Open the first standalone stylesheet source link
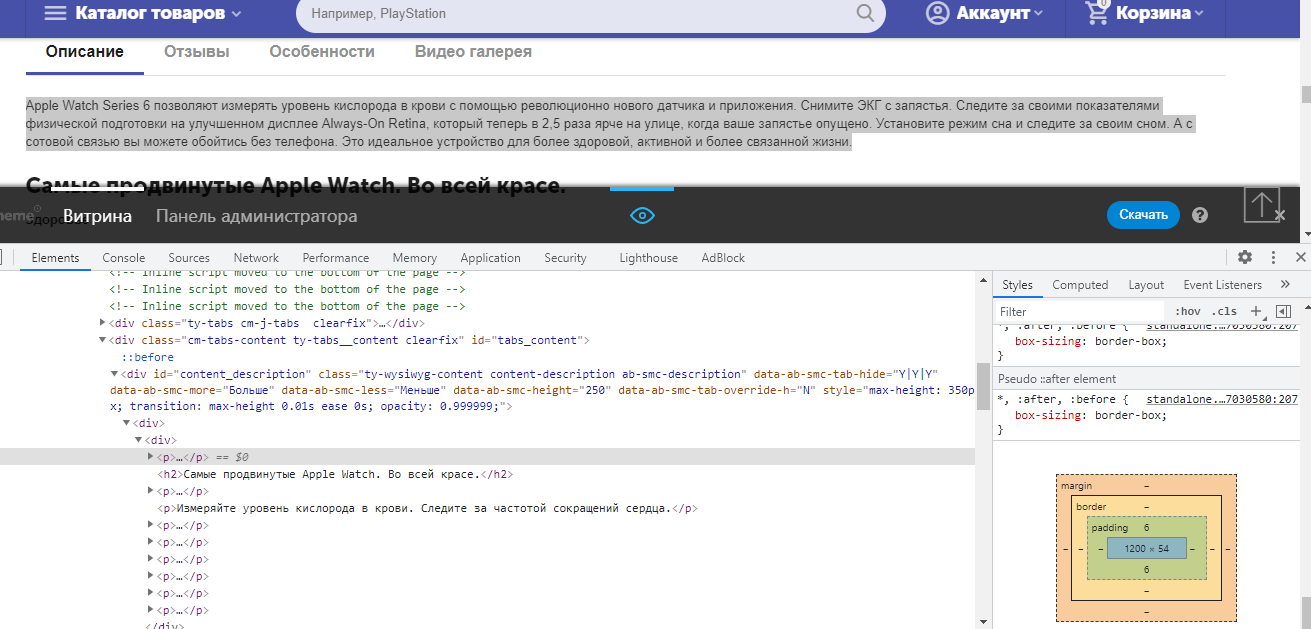Screen dimensions: 1311x629 1221,326
